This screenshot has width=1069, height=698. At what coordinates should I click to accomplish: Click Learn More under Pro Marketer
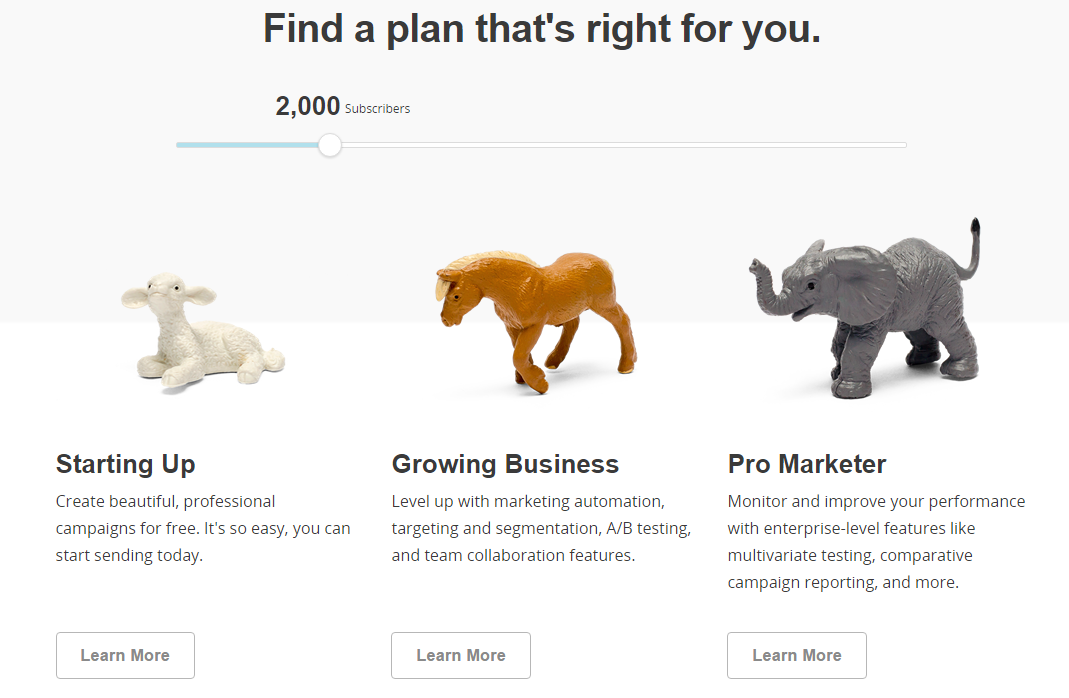pos(797,655)
